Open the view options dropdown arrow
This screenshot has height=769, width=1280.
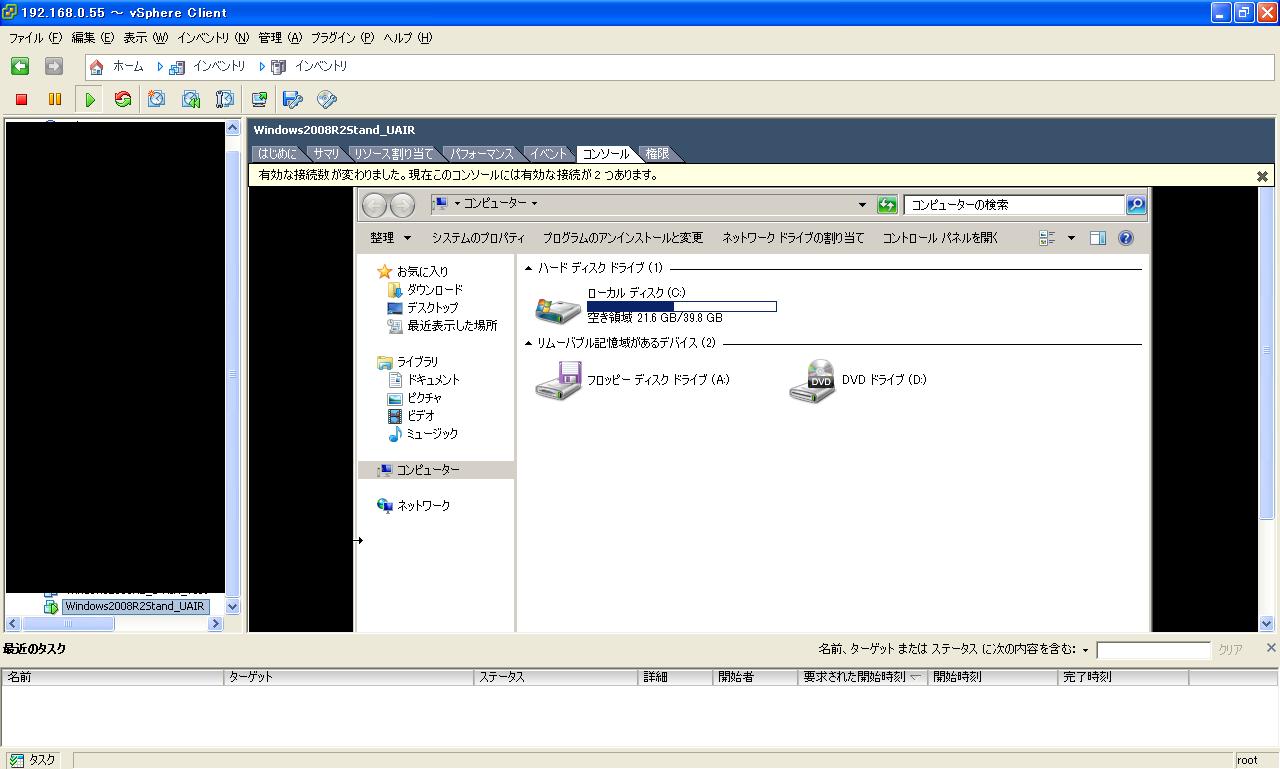[1071, 238]
